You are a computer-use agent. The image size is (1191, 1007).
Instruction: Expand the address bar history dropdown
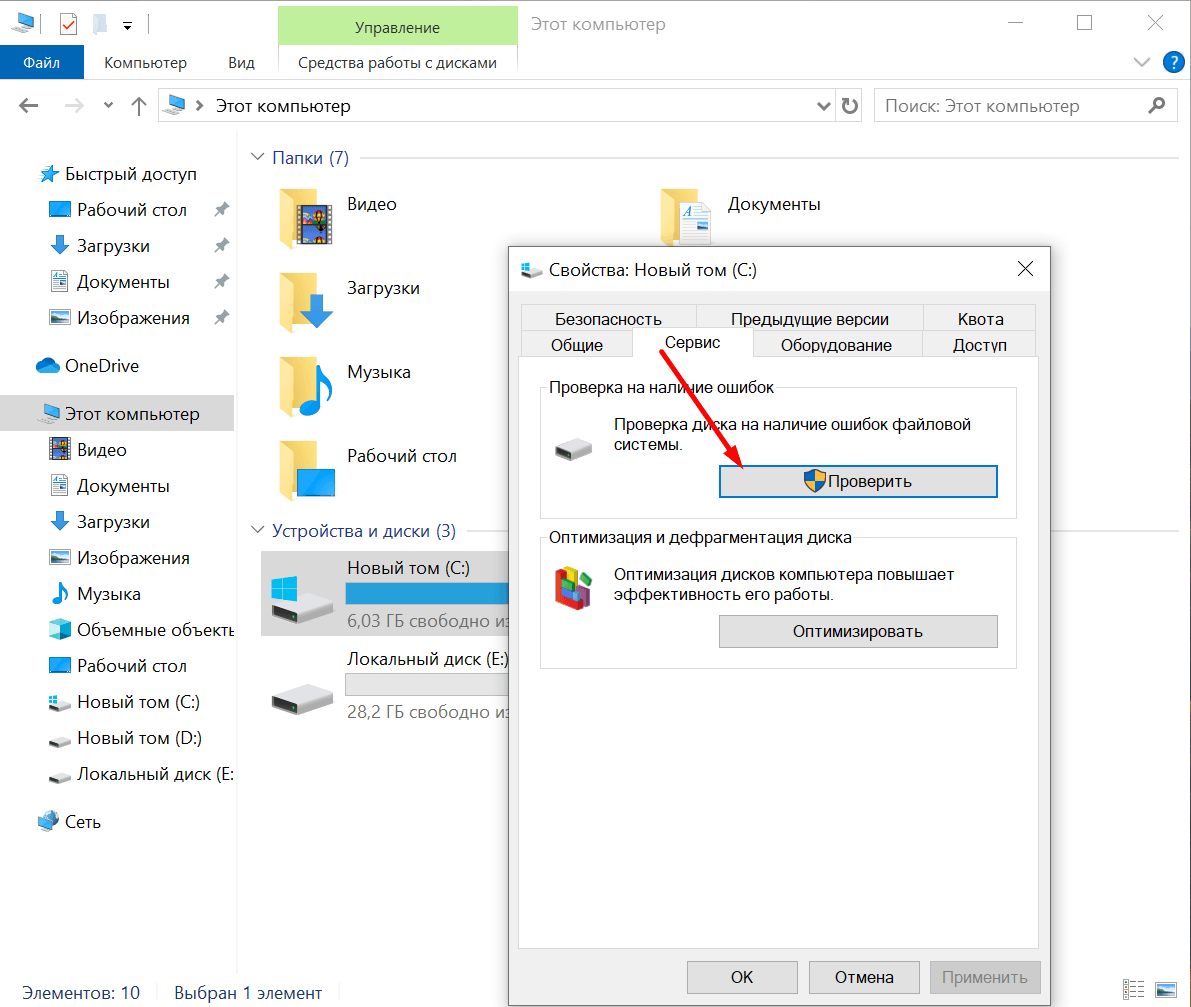pyautogui.click(x=823, y=106)
